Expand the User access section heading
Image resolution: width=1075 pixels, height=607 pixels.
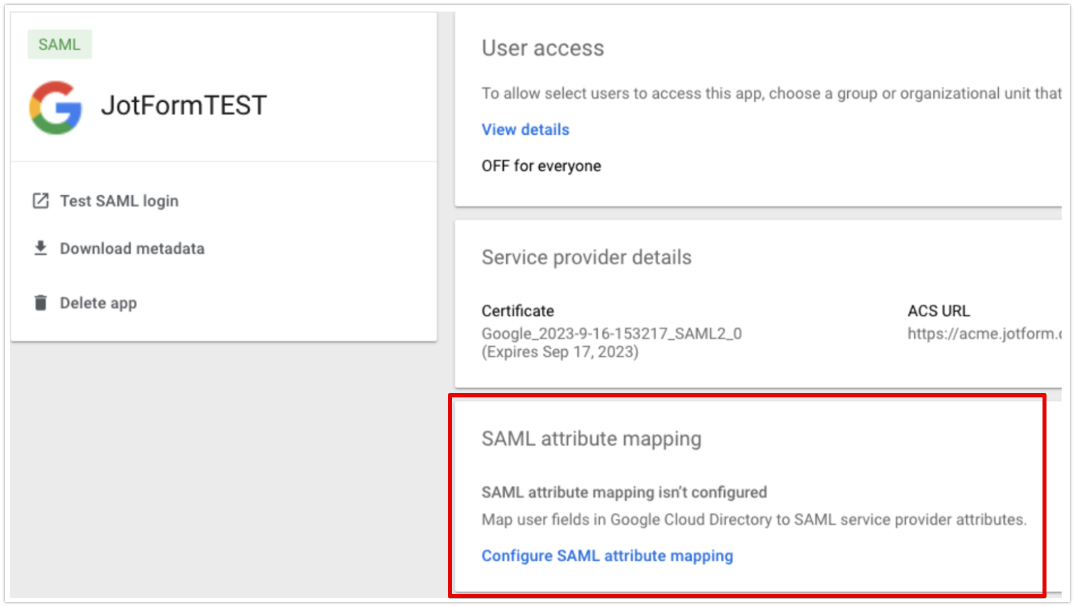(x=543, y=48)
